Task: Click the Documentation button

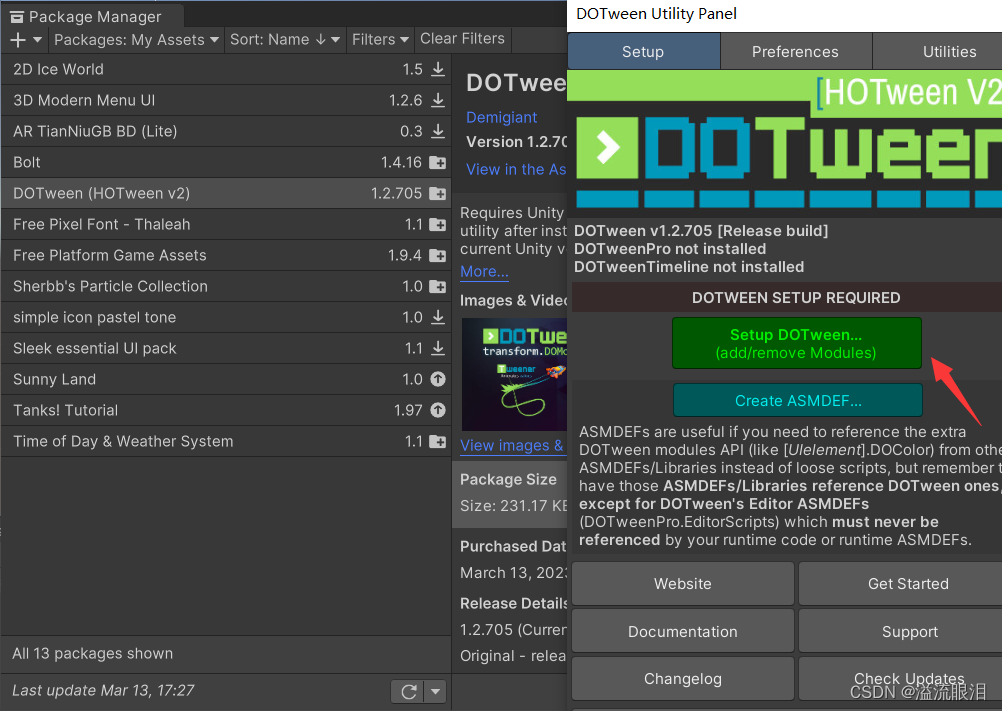Action: (x=682, y=632)
